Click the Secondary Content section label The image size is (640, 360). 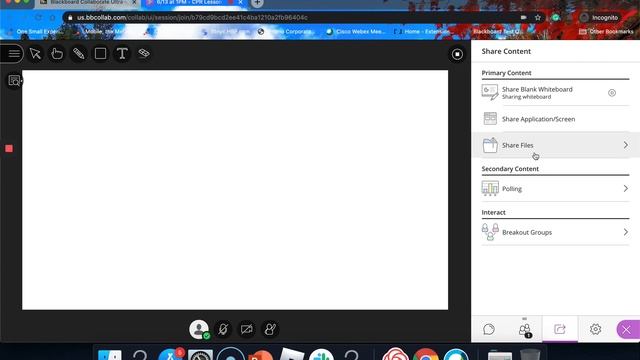tap(510, 169)
